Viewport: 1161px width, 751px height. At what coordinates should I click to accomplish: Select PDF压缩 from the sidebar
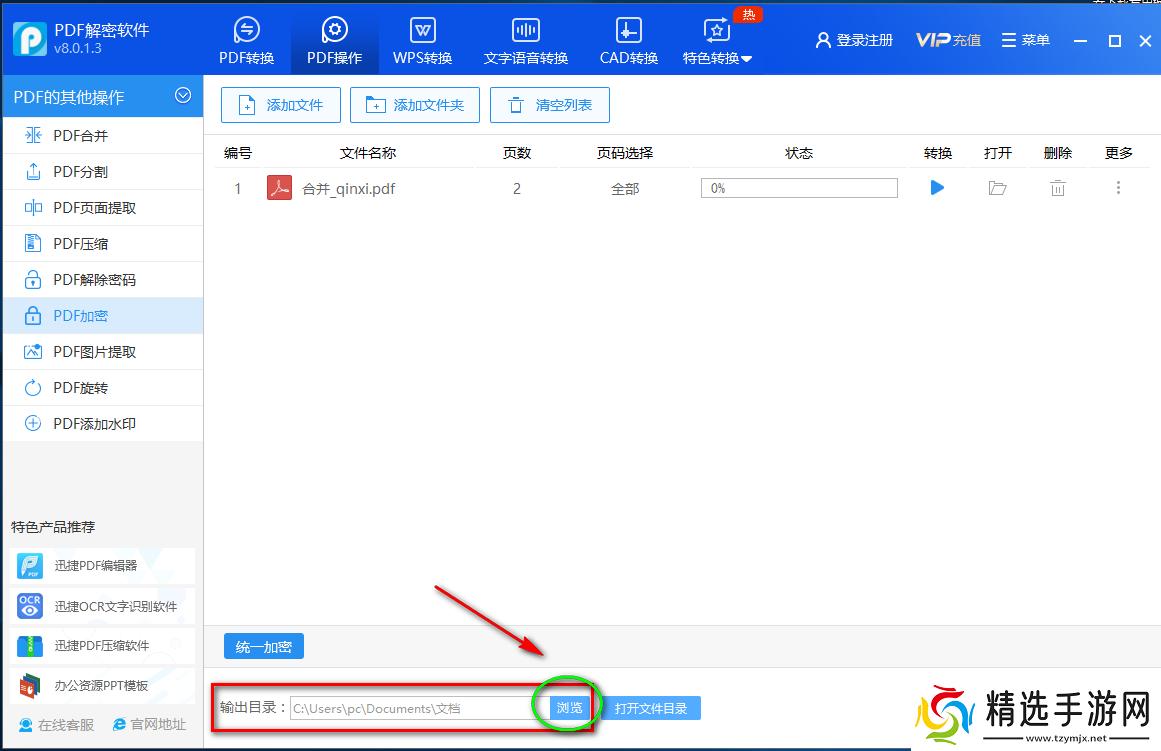60,243
